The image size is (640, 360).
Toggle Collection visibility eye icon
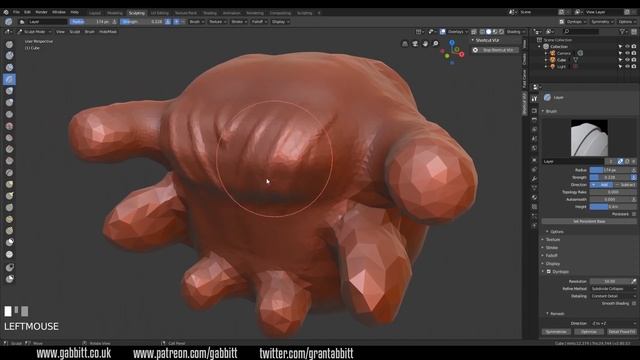click(627, 47)
